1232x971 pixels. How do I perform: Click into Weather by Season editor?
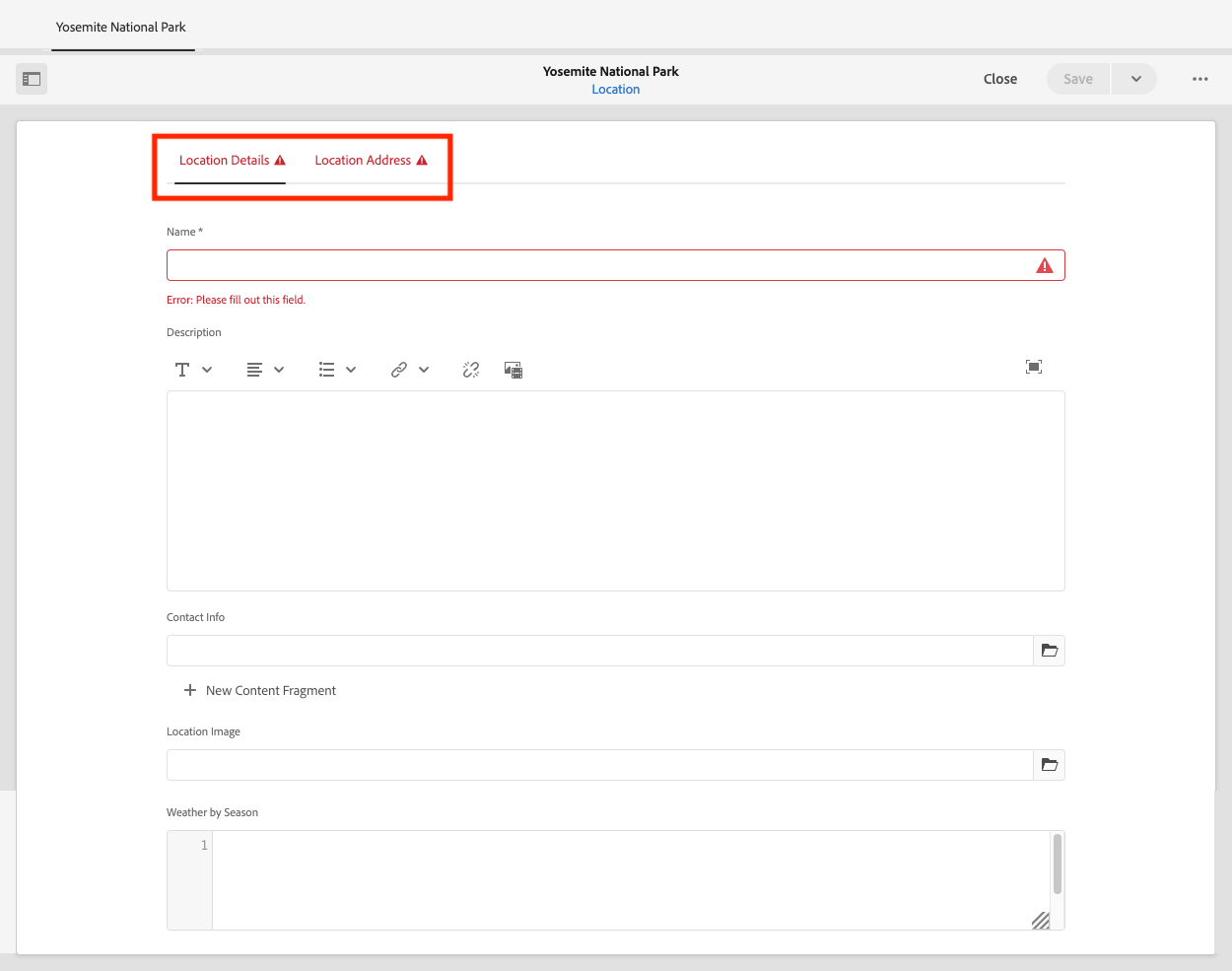[x=631, y=880]
